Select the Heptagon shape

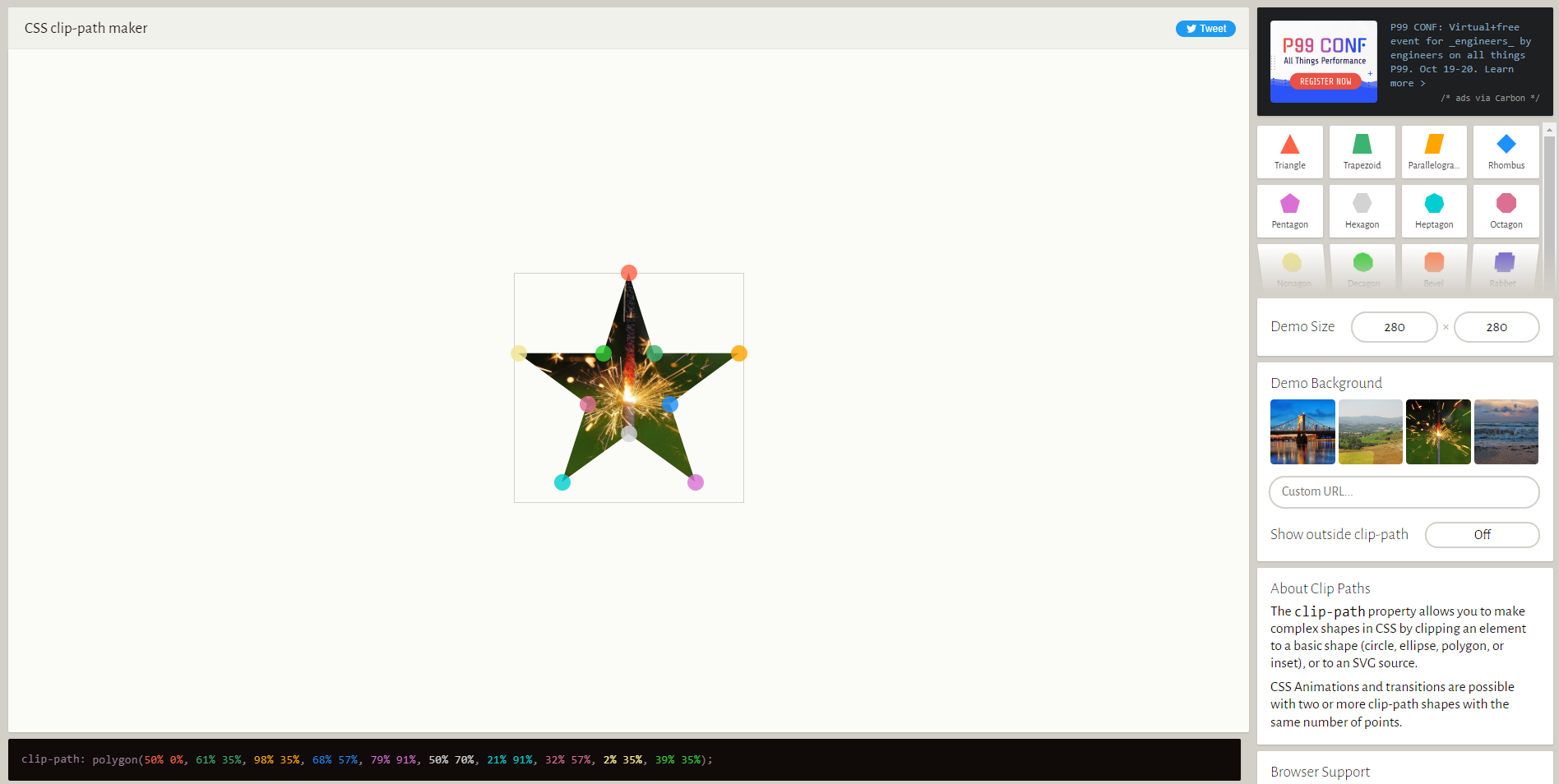1433,211
